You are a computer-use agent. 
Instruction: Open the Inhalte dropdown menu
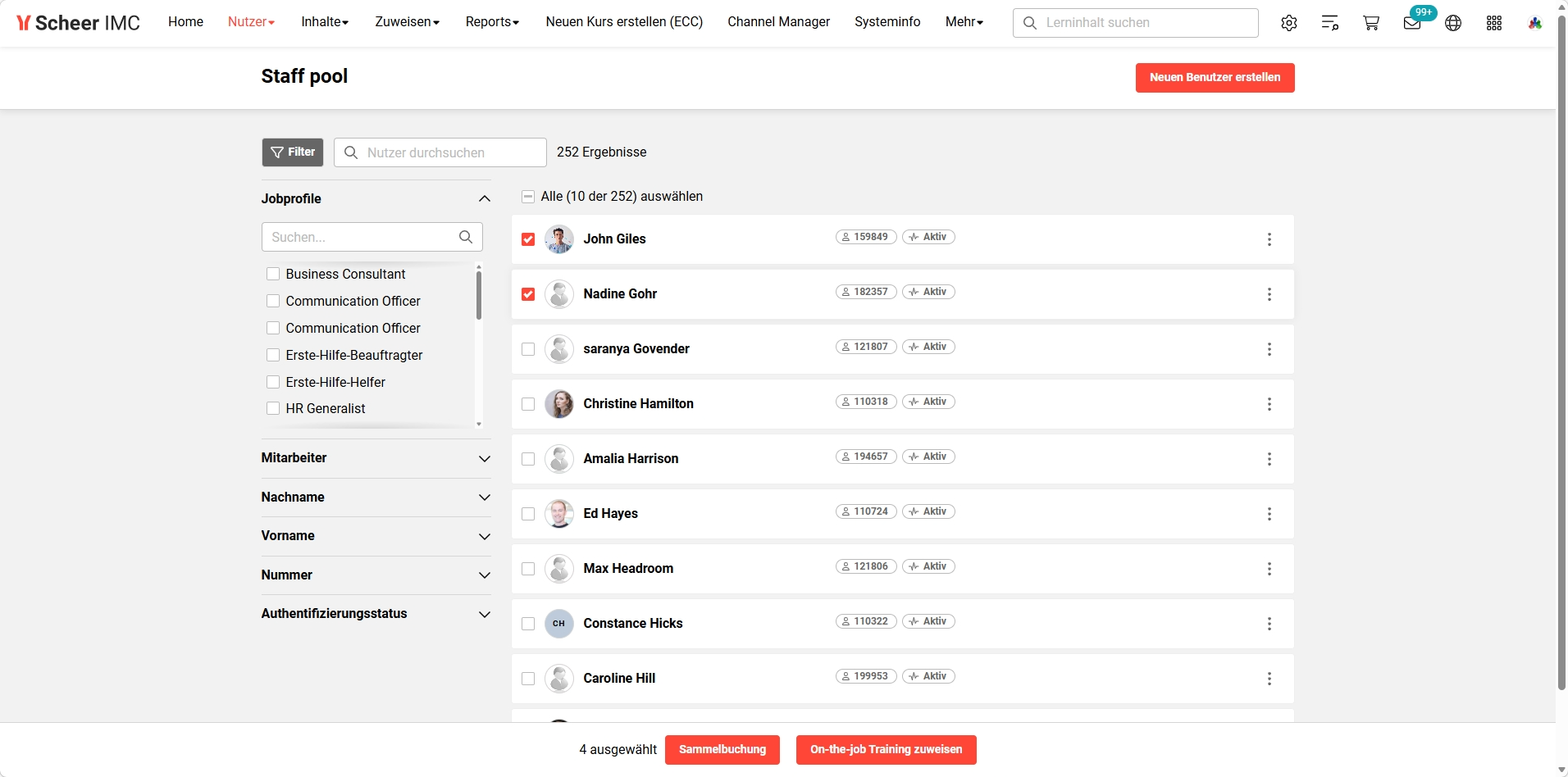click(x=325, y=22)
